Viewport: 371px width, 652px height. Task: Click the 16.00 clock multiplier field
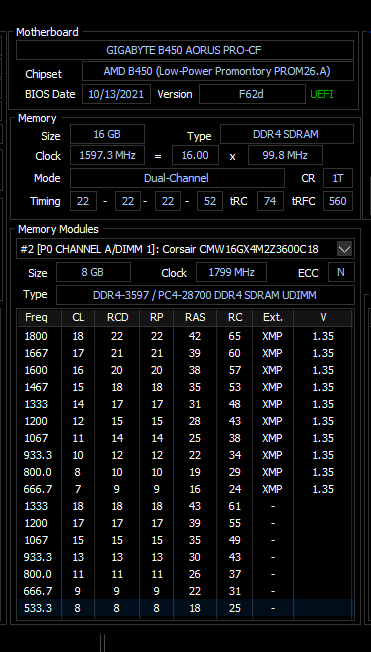(195, 156)
